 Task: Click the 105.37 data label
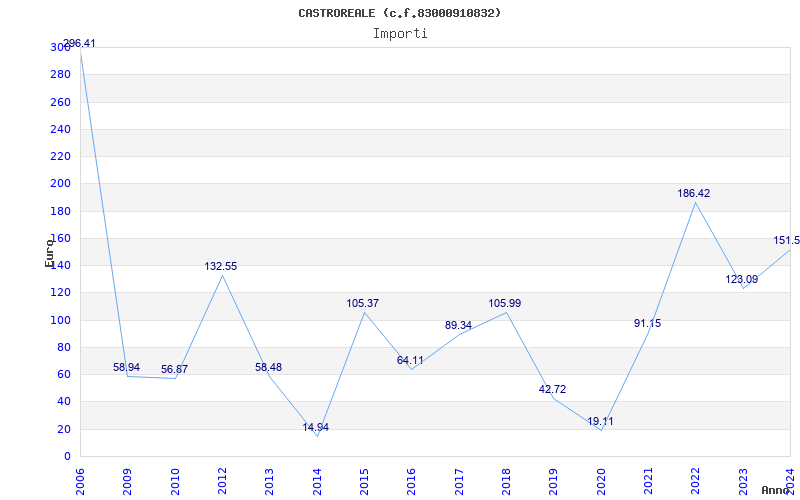[x=363, y=303]
